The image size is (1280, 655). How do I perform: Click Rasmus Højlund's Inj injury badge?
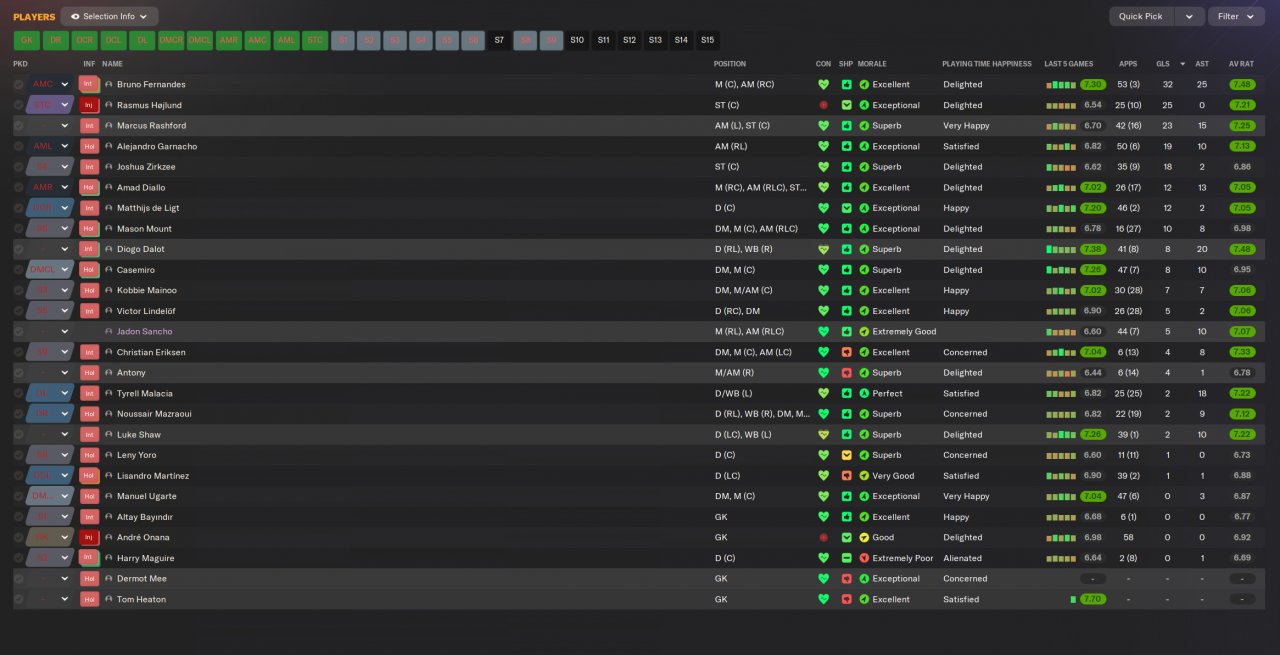[x=89, y=105]
